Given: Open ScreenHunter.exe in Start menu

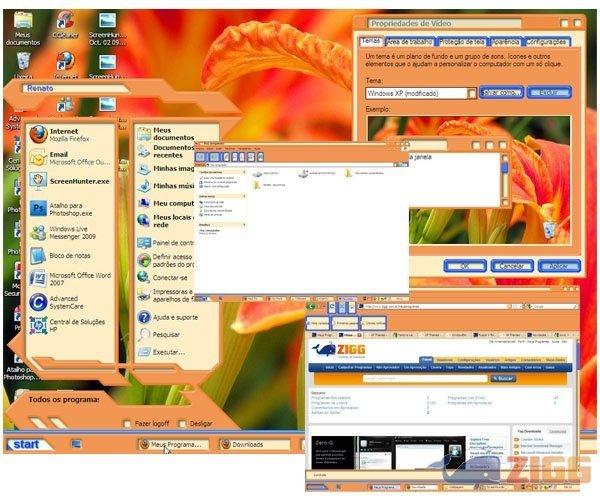Looking at the screenshot, I should 70,181.
